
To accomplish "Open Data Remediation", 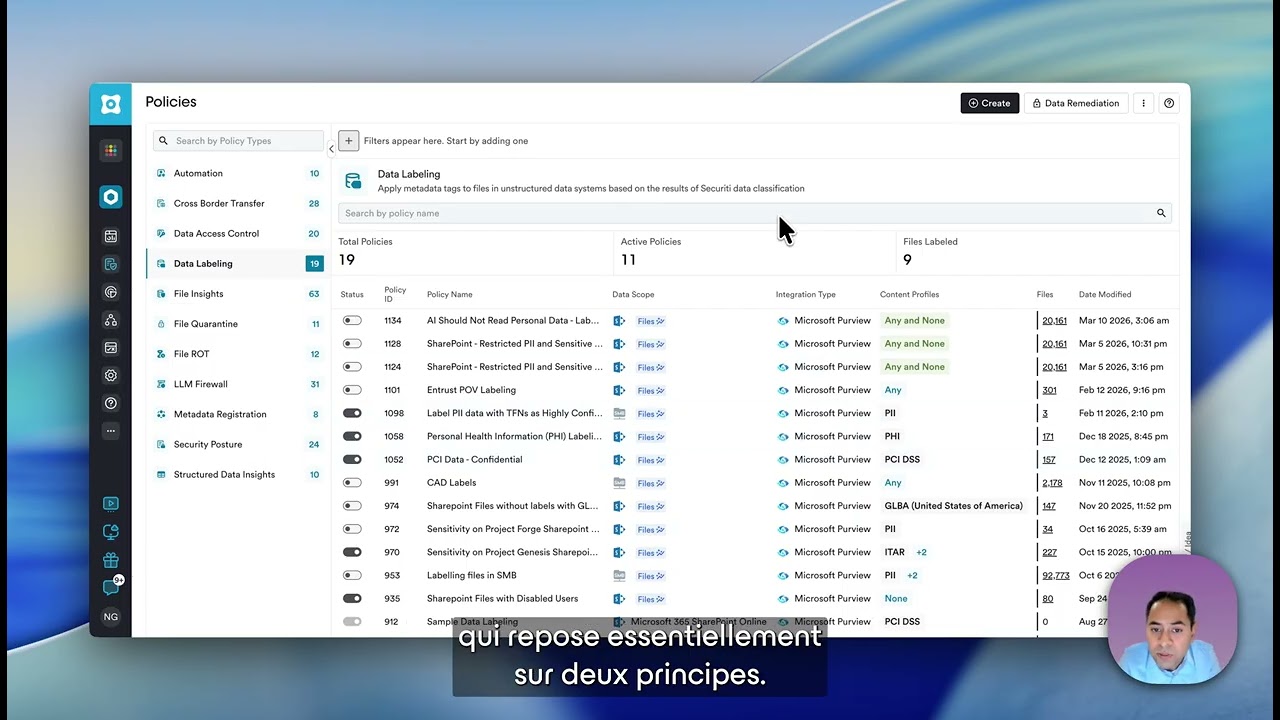I will tap(1076, 103).
